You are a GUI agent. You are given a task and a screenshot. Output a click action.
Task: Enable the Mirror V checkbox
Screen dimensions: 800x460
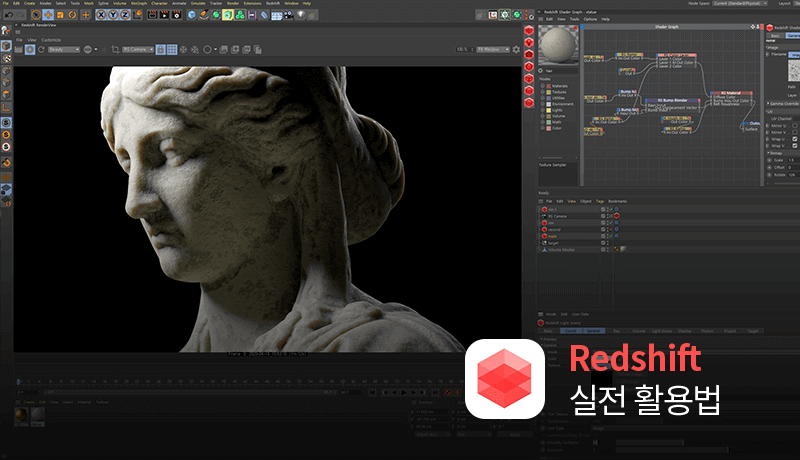794,132
